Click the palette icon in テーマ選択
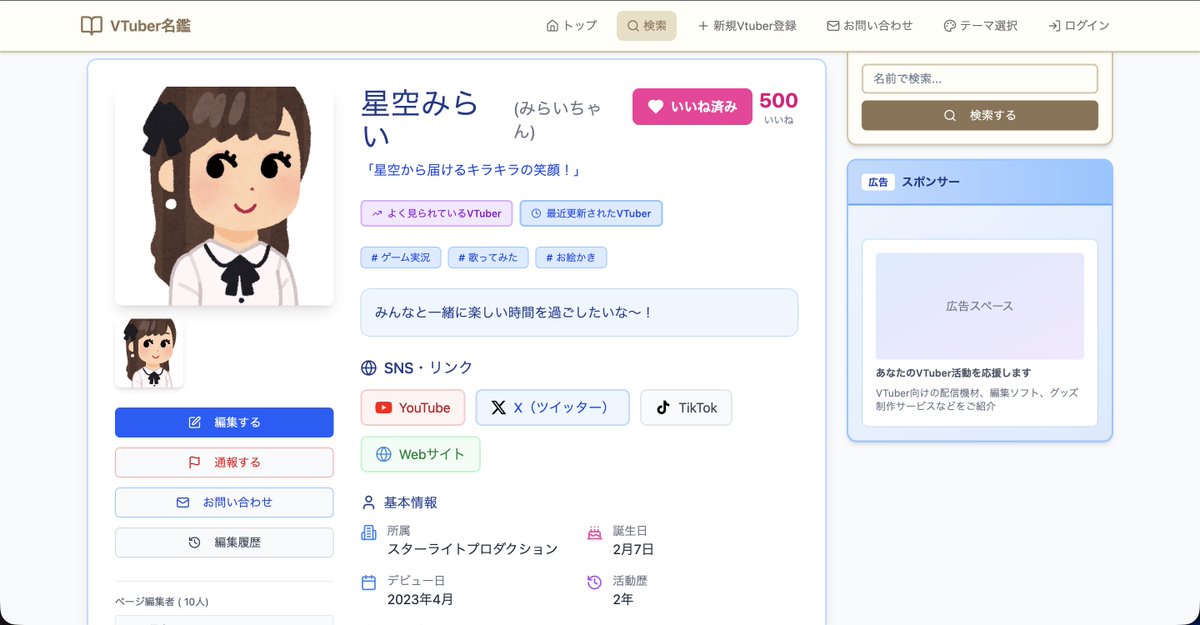Viewport: 1200px width, 625px height. click(x=950, y=26)
